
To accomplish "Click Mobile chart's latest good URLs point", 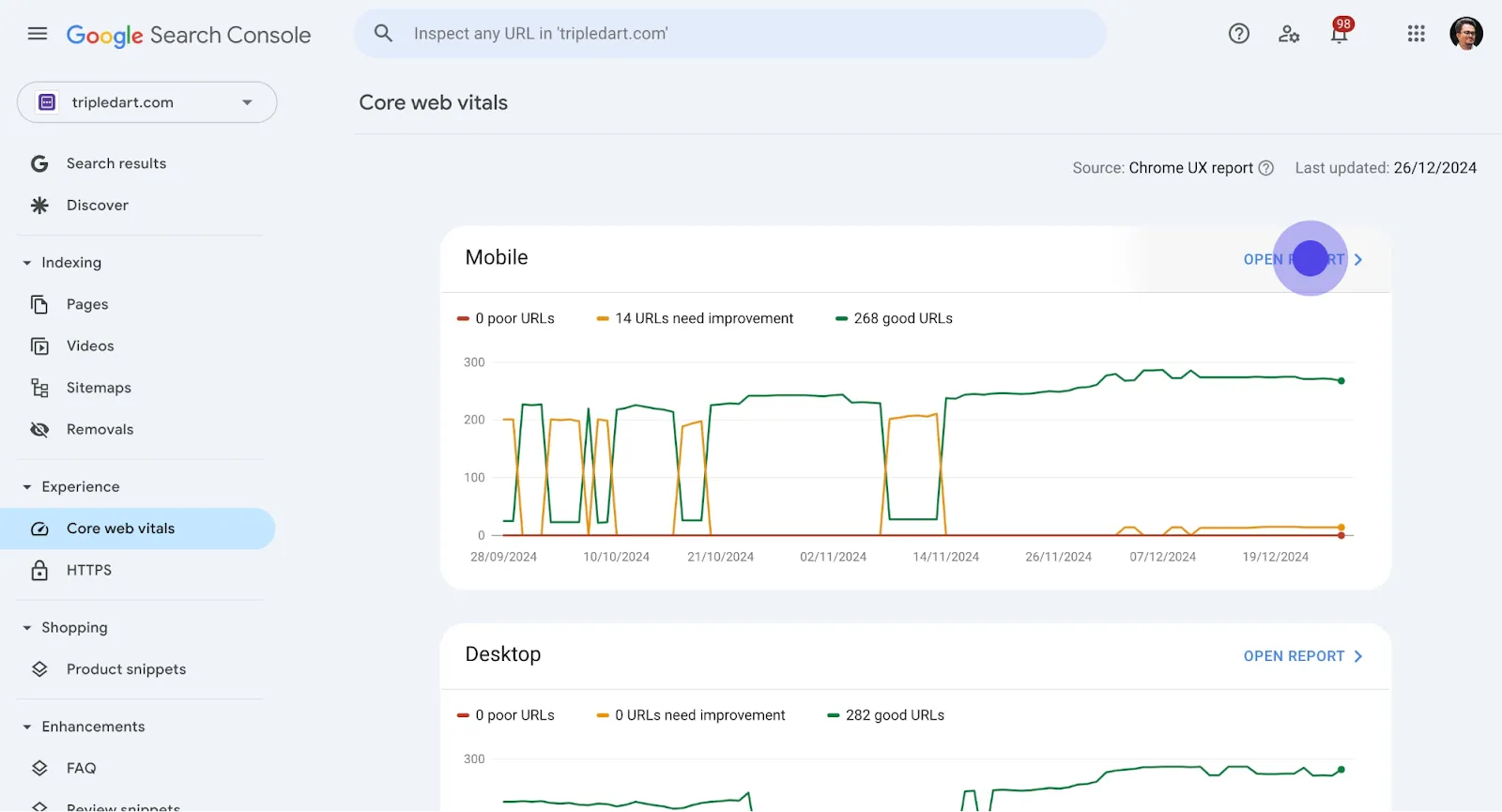I will coord(1341,381).
